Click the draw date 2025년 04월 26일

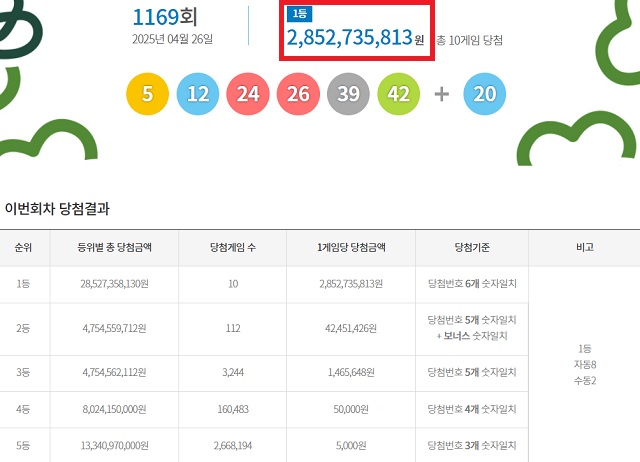172,39
